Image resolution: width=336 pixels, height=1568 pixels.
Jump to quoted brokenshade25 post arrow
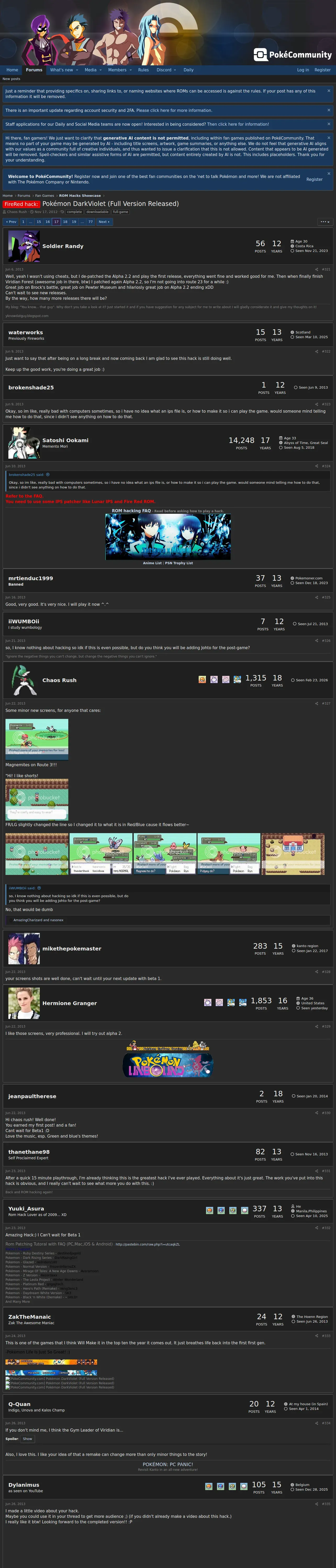coord(48,475)
